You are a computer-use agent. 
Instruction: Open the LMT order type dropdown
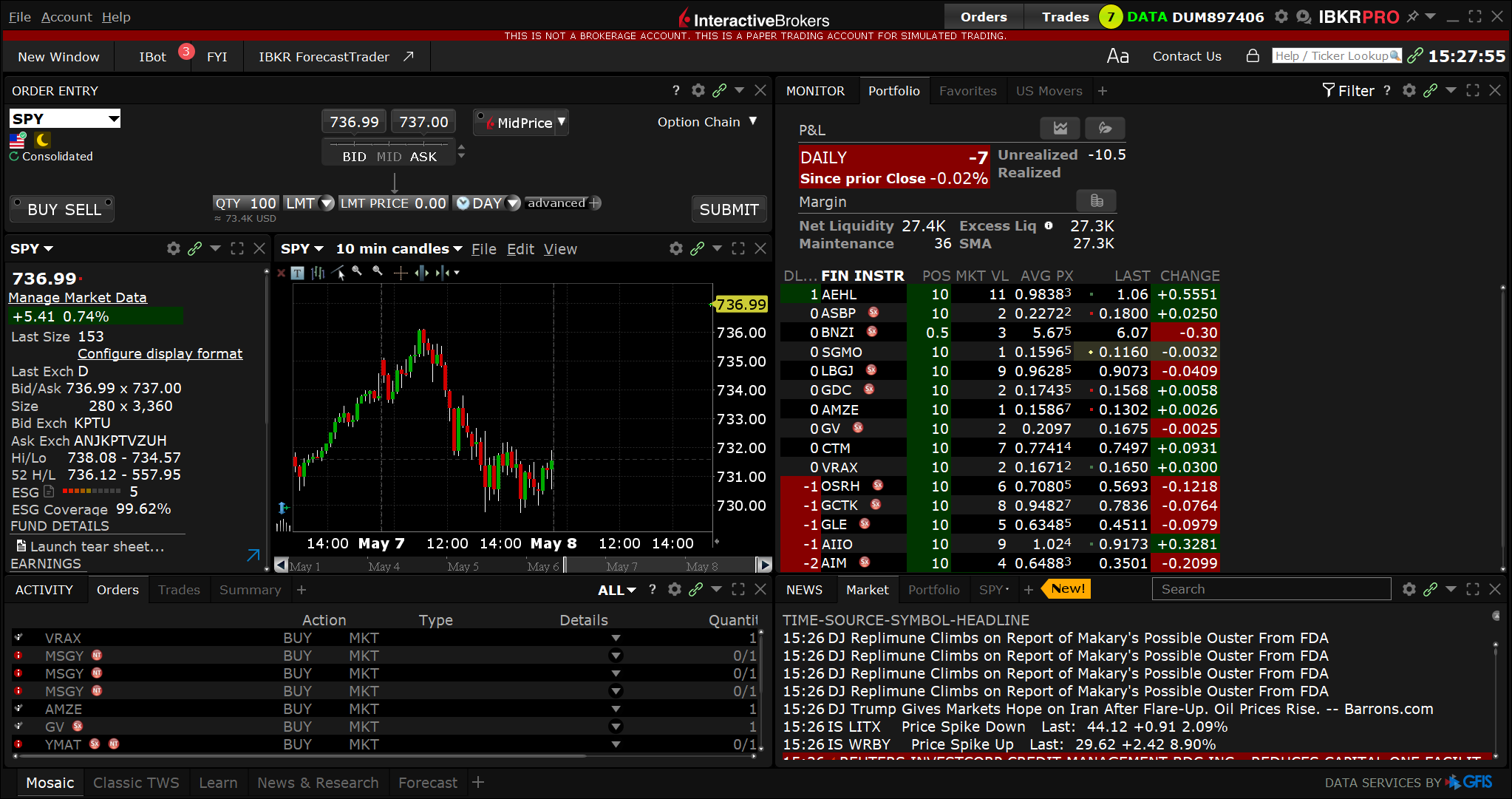tap(326, 203)
